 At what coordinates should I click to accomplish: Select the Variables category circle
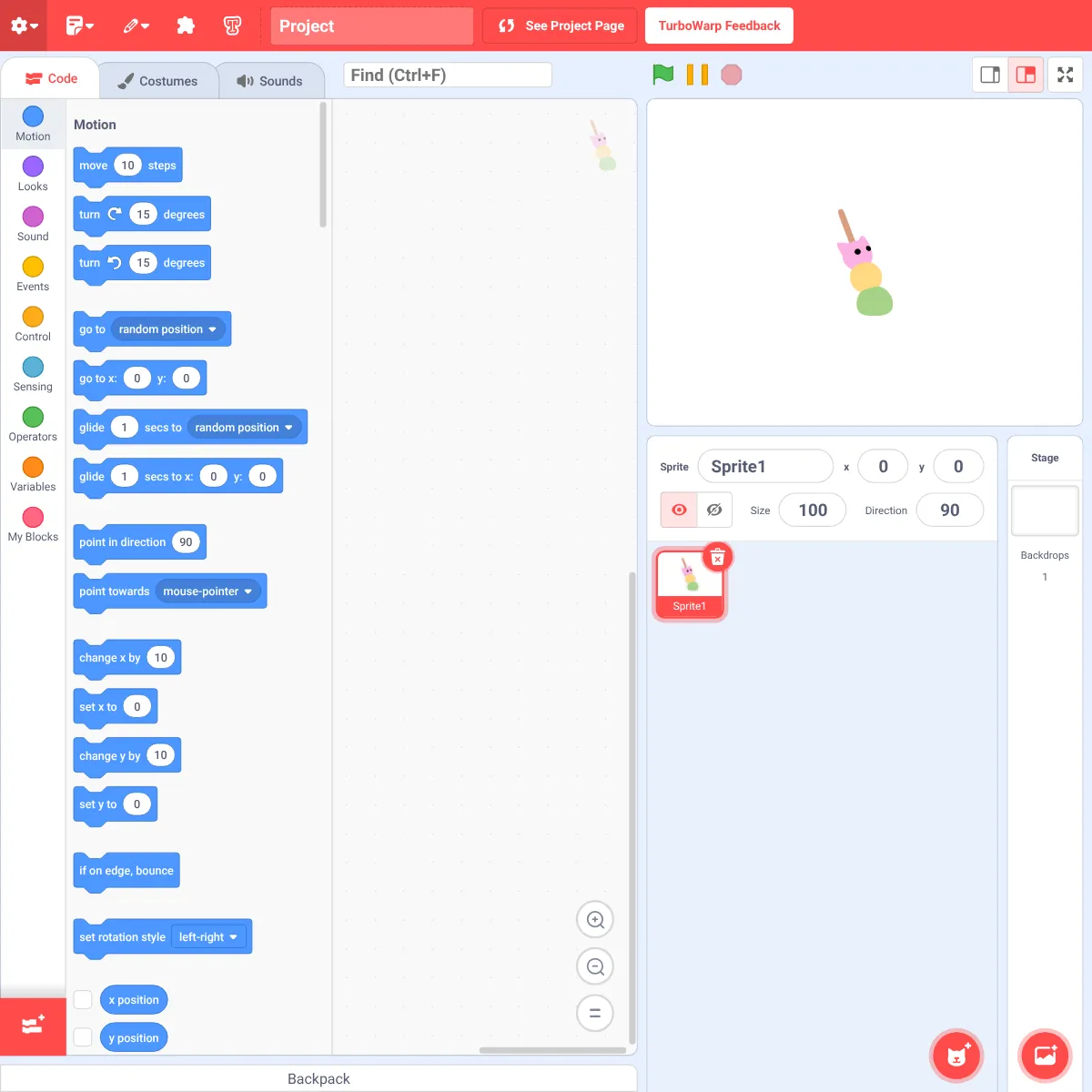point(33,467)
